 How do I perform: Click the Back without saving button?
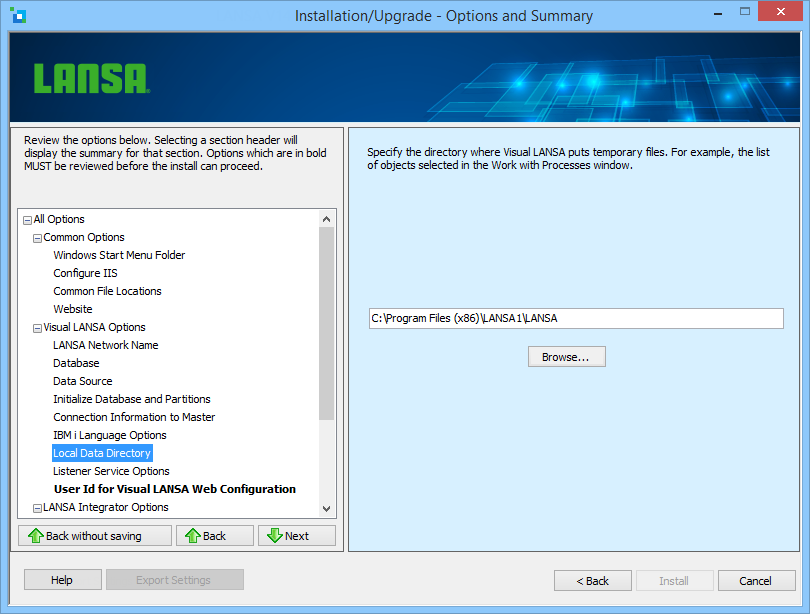click(x=95, y=536)
